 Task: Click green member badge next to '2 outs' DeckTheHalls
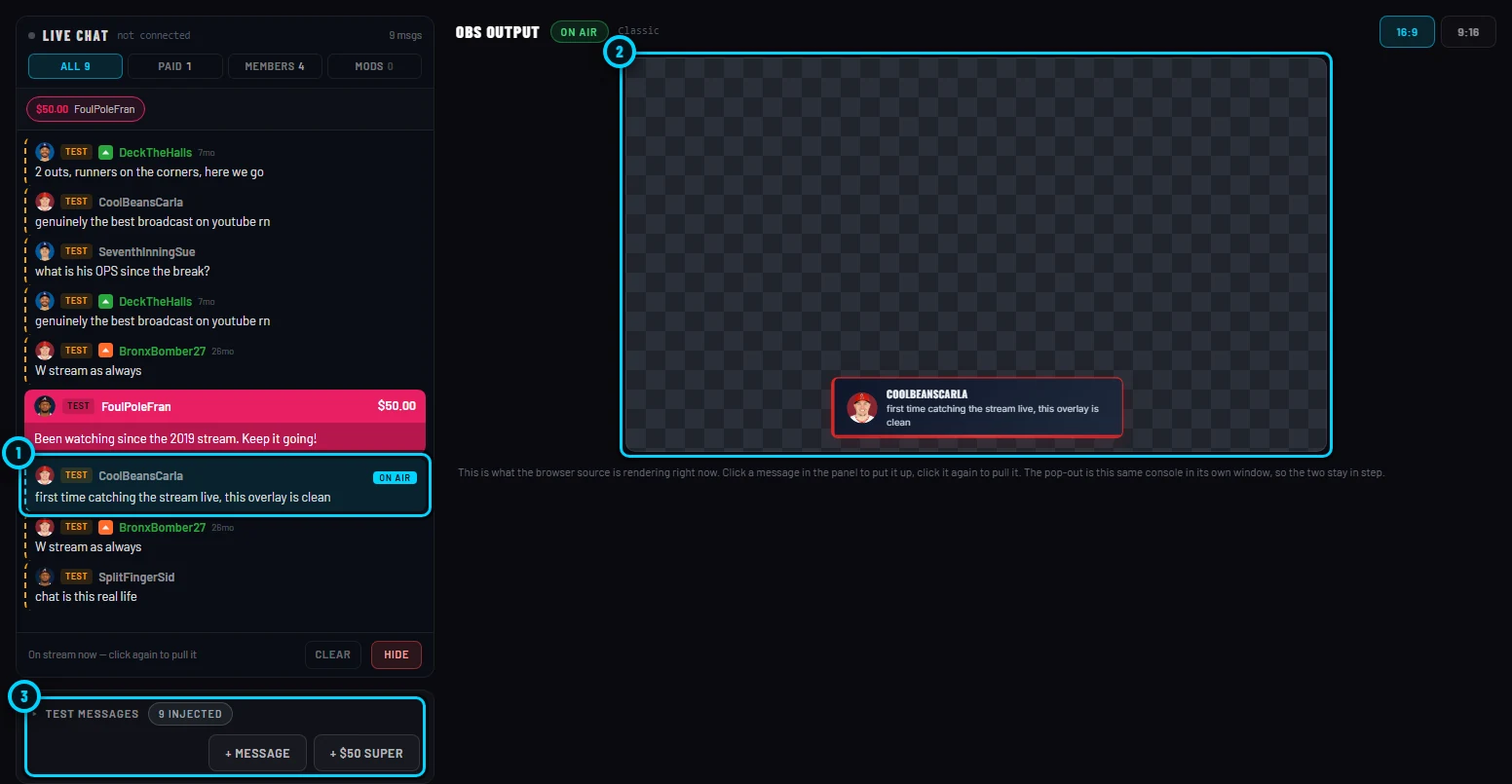(106, 152)
